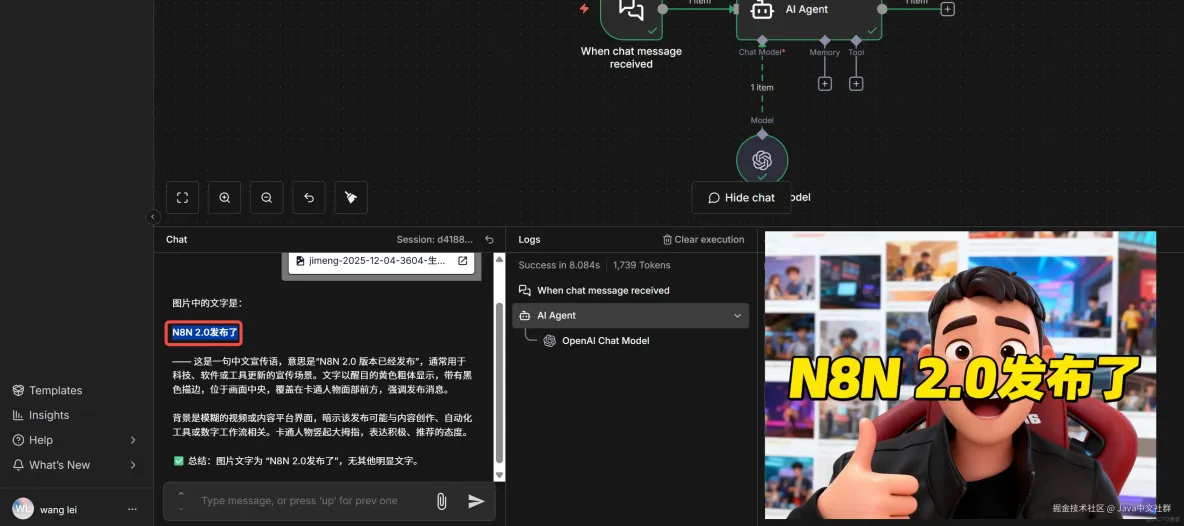Send the chat message with arrow icon

pyautogui.click(x=476, y=501)
